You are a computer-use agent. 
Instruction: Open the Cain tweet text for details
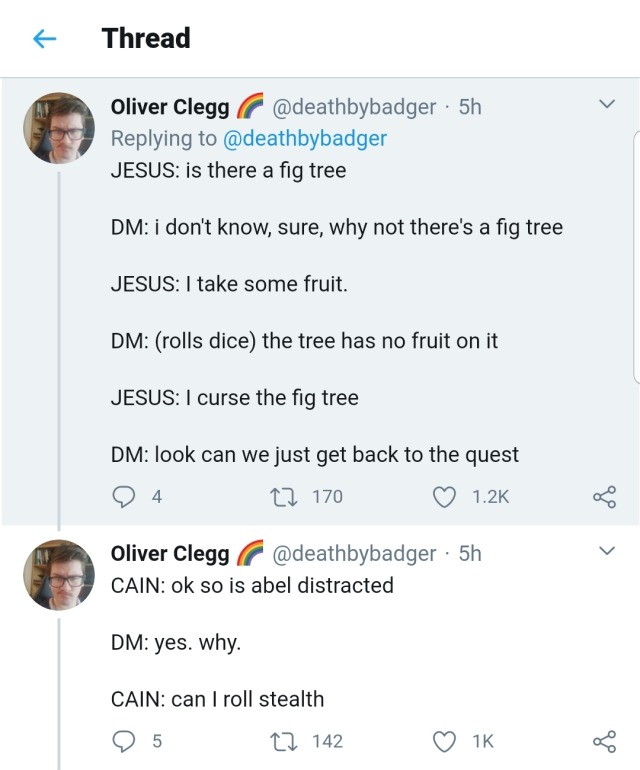(252, 642)
